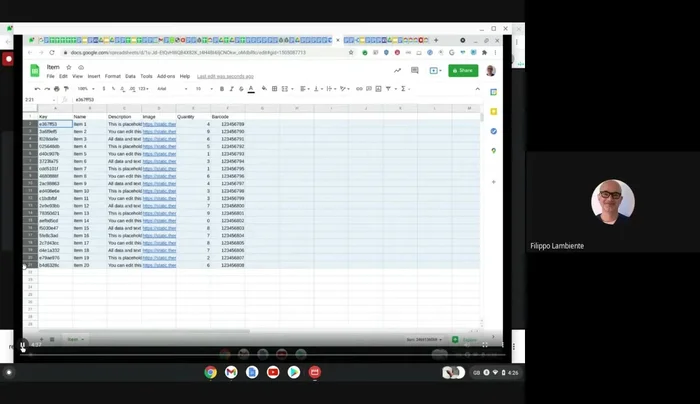Viewport: 700px width, 404px height.
Task: Star the Item spreadsheet
Action: 69,67
